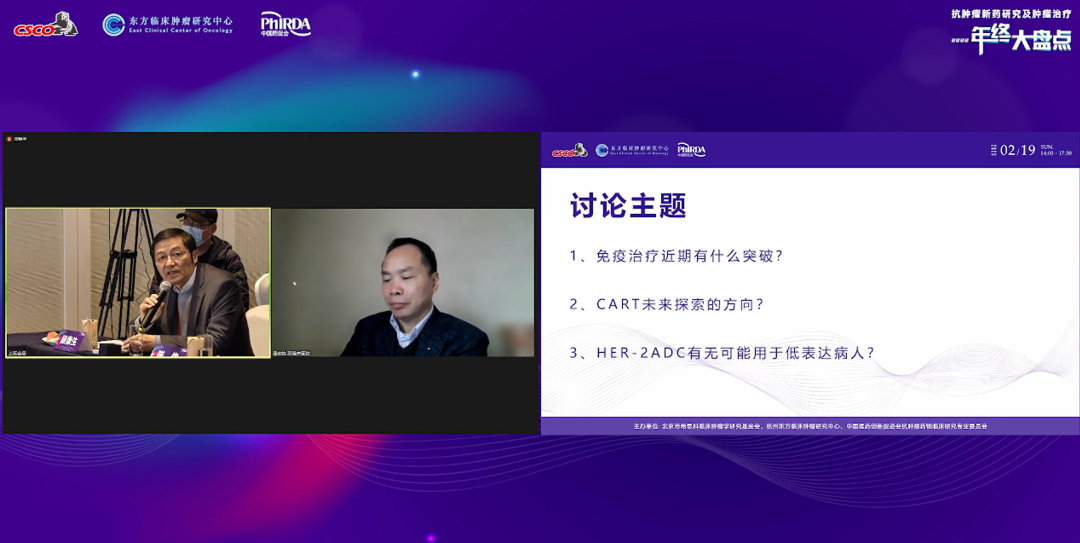This screenshot has height=543, width=1080.
Task: Click the 年终大盘点 title graphic
Action: coord(1020,39)
